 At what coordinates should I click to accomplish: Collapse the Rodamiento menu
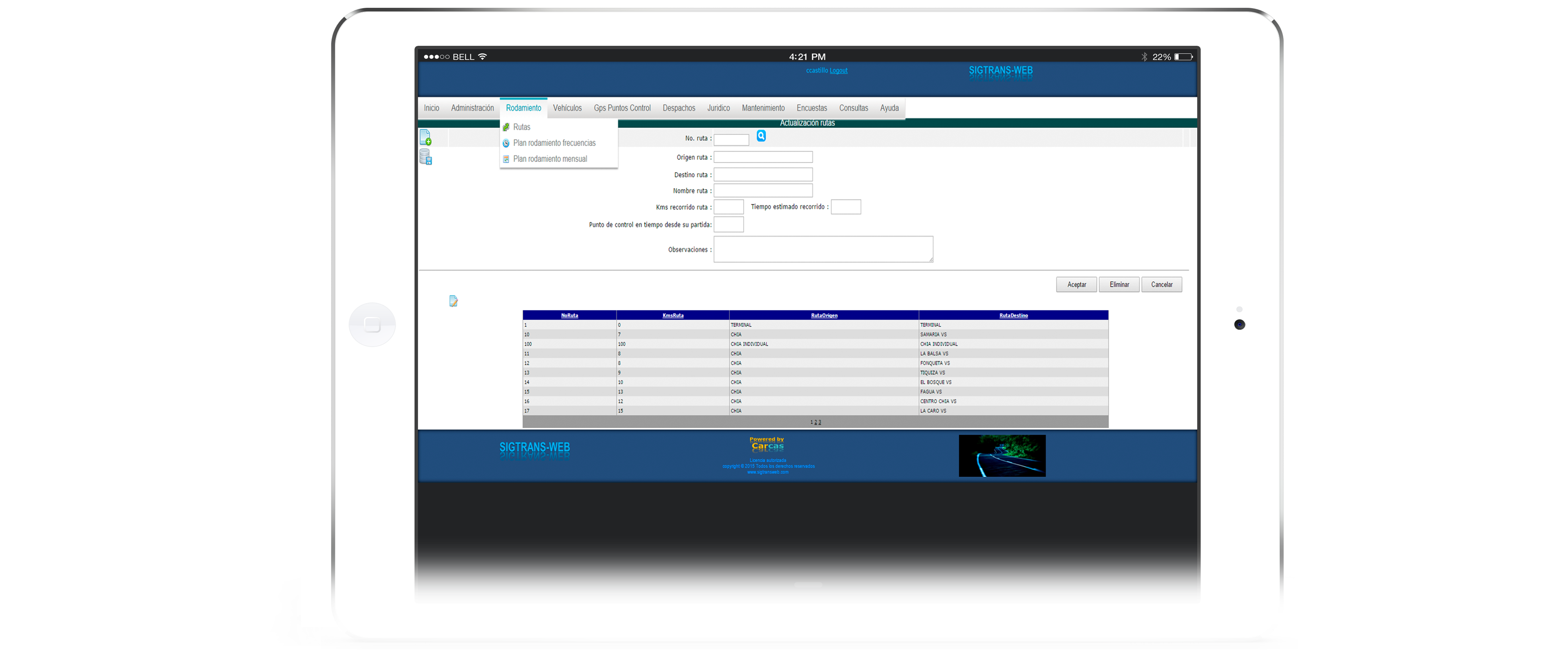(523, 108)
